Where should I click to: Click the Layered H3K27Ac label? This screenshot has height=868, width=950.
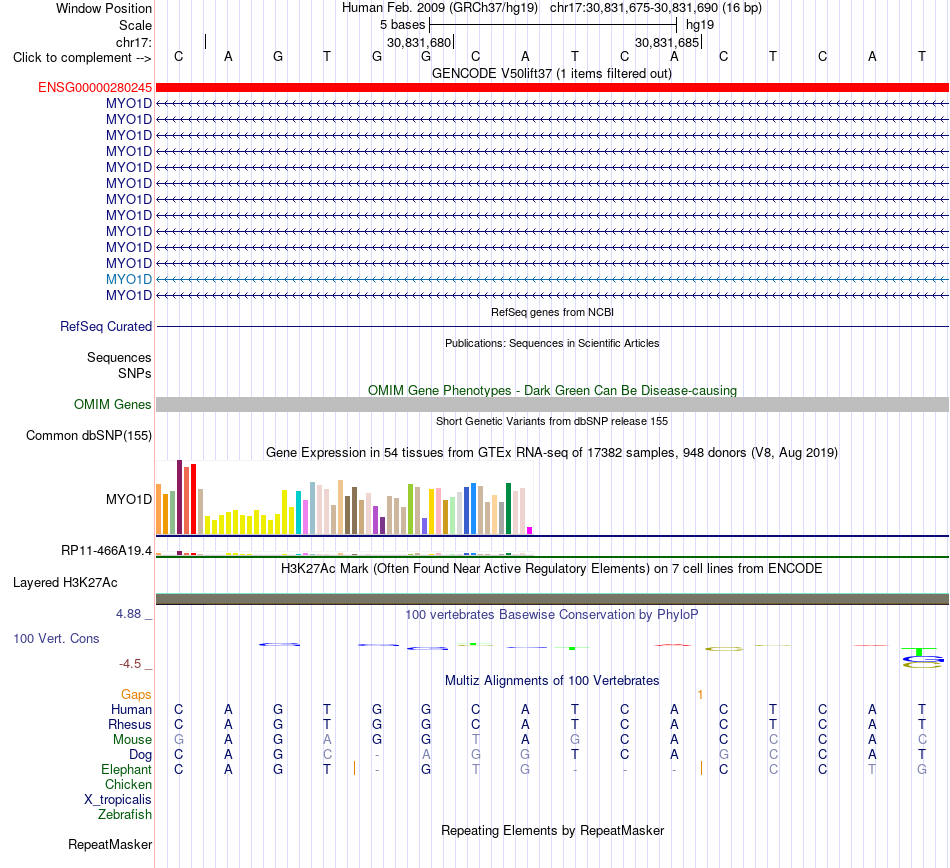pos(65,583)
